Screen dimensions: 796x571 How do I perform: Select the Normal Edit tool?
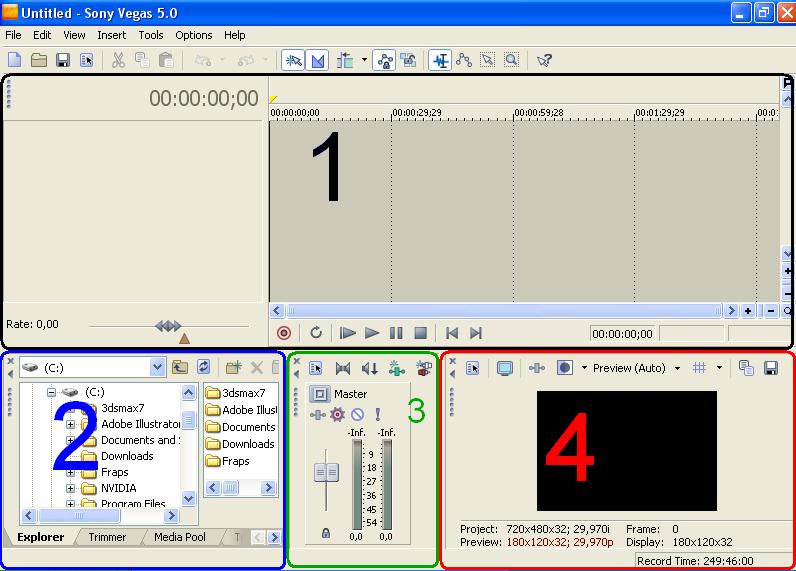click(x=440, y=61)
